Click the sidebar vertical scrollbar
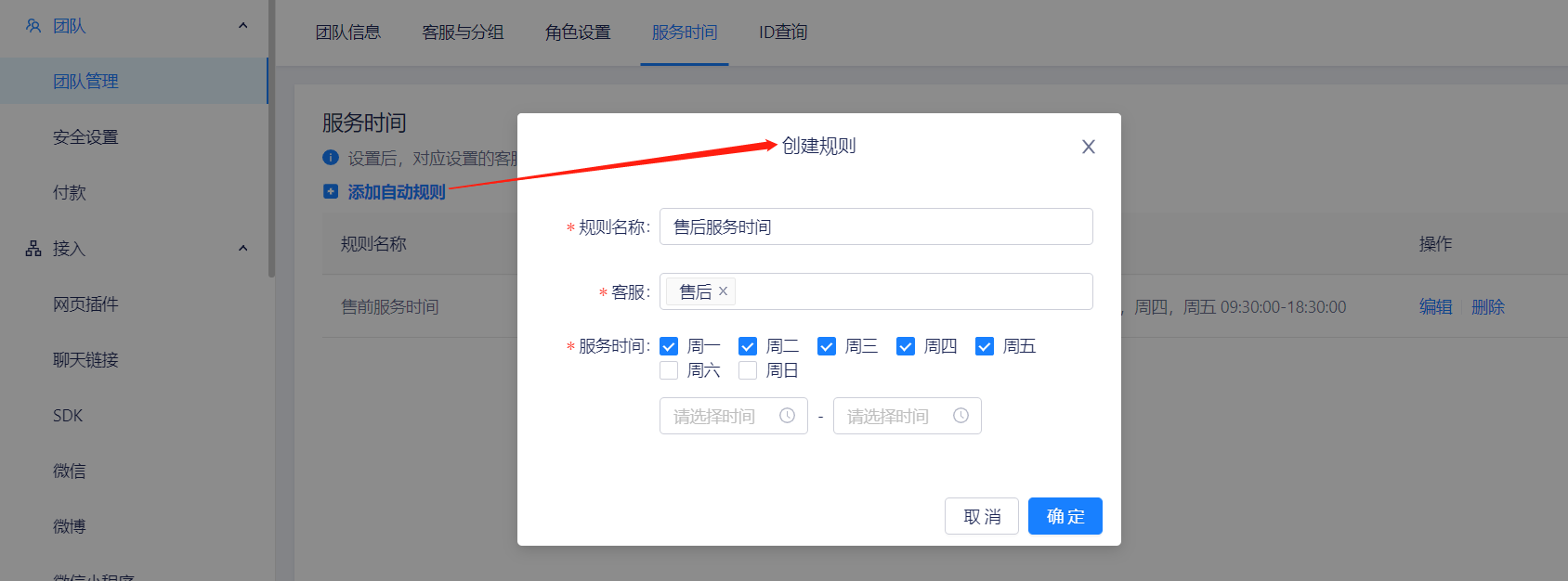 [x=271, y=139]
